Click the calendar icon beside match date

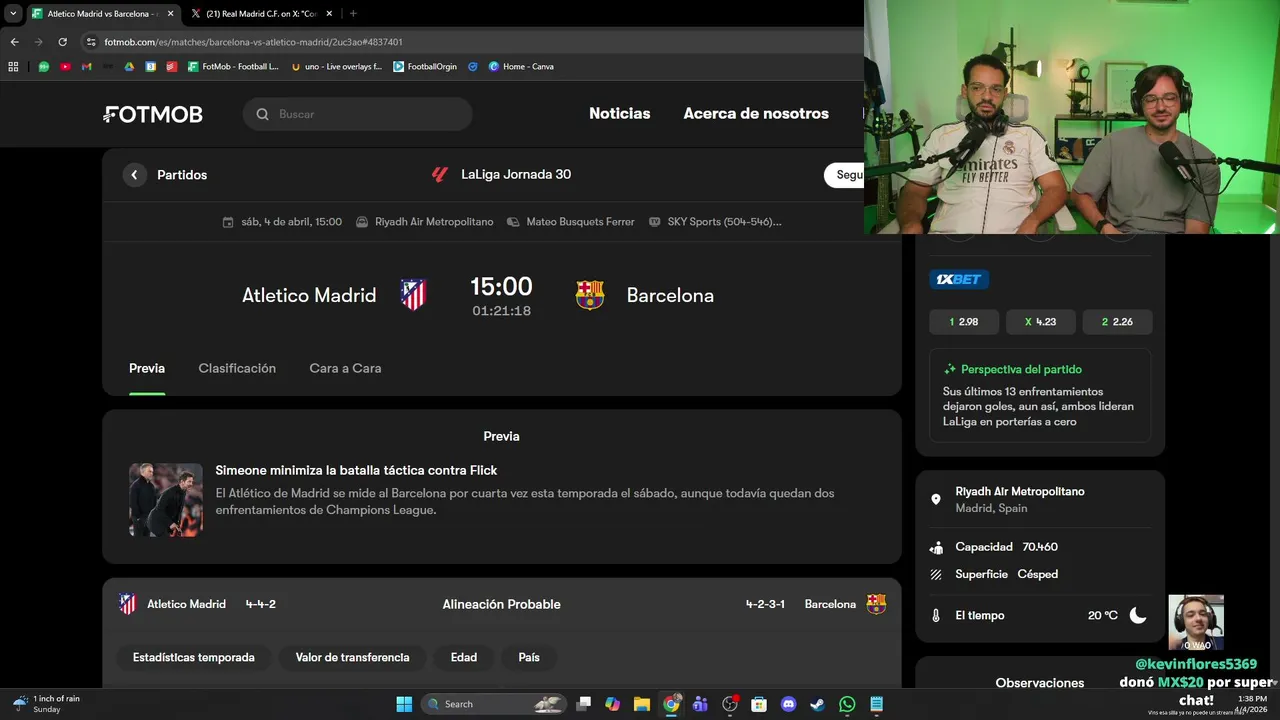tap(228, 222)
